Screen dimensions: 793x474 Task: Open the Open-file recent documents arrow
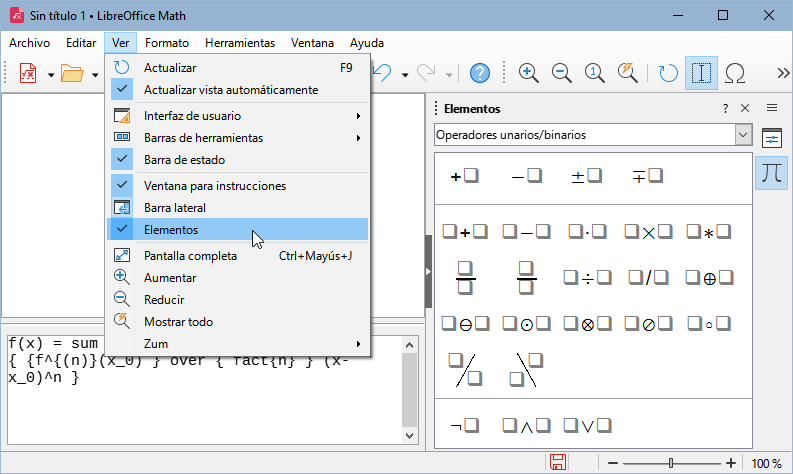[x=95, y=75]
